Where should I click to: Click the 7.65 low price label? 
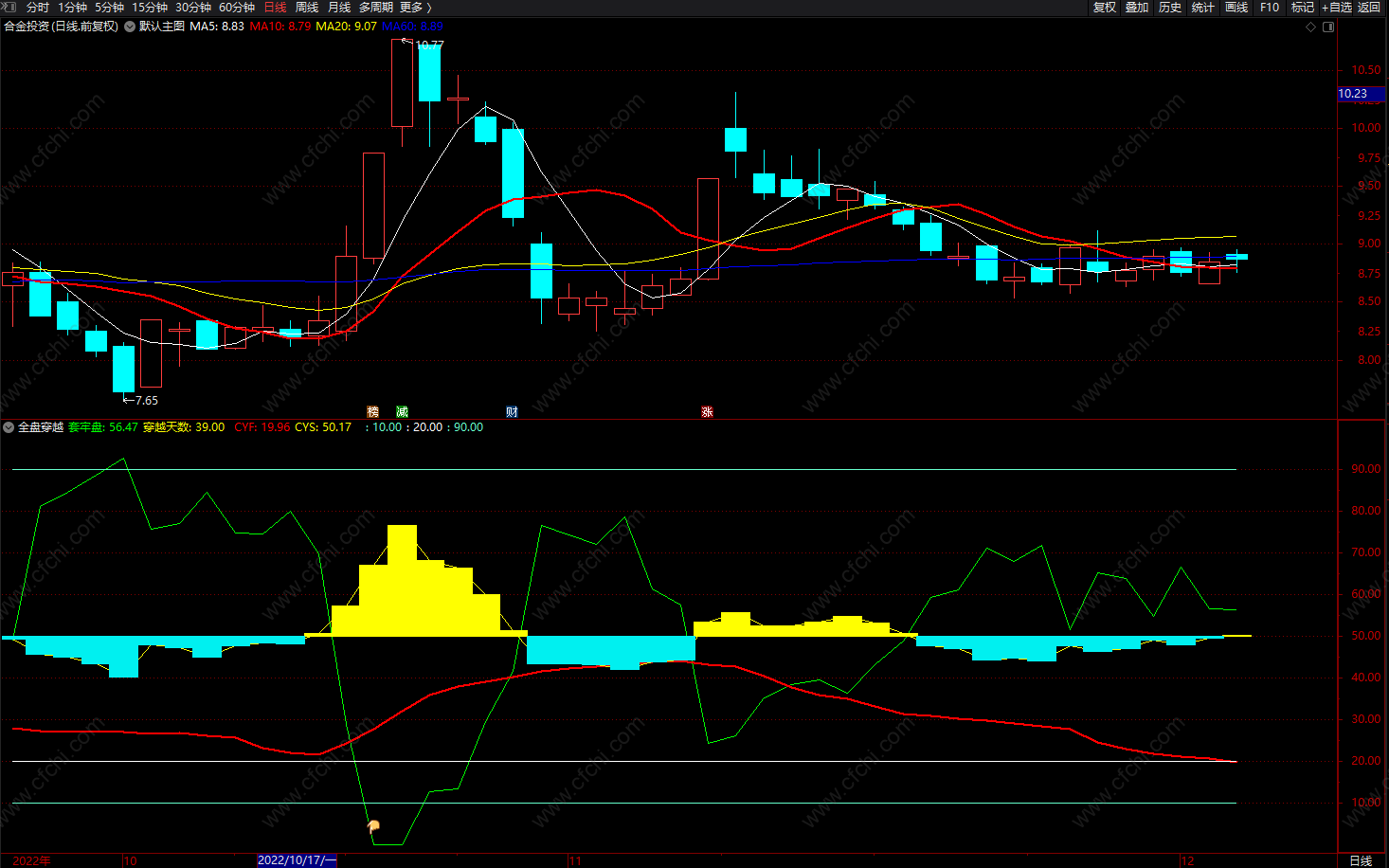[147, 401]
